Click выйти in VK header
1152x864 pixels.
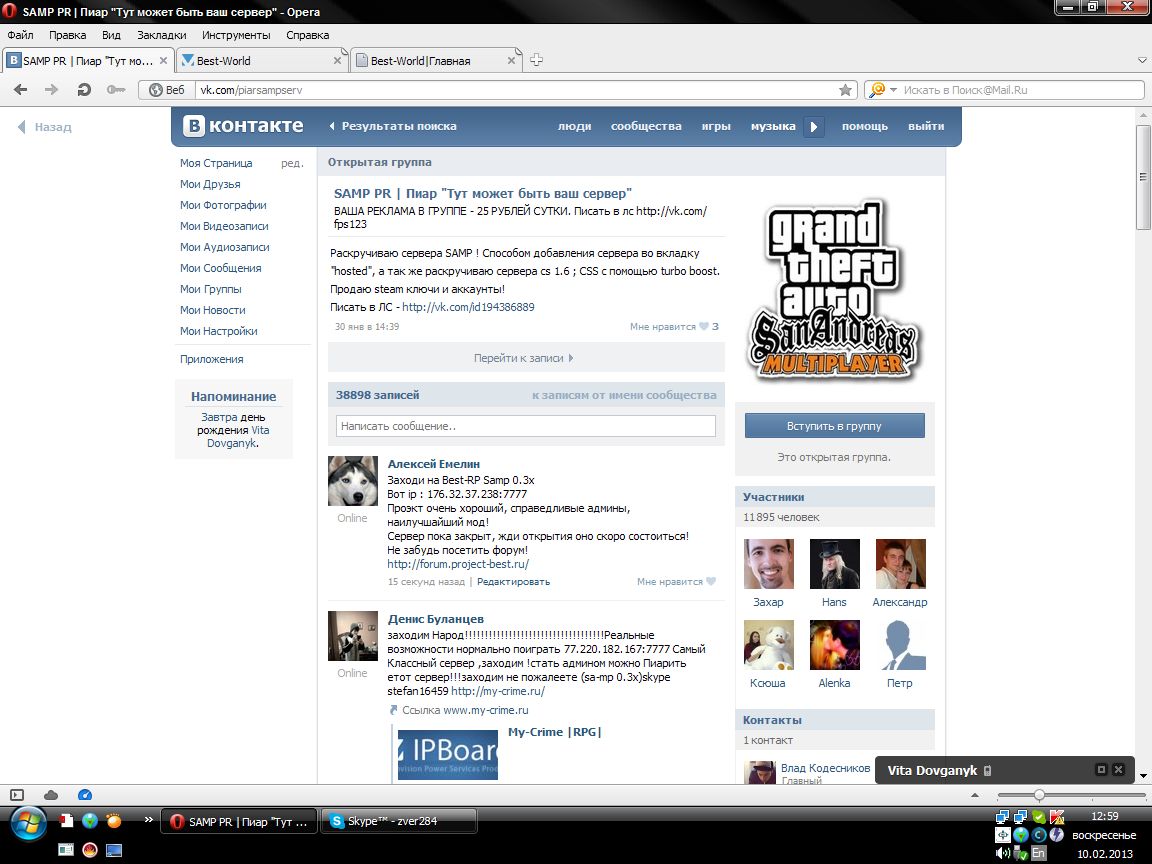point(926,126)
